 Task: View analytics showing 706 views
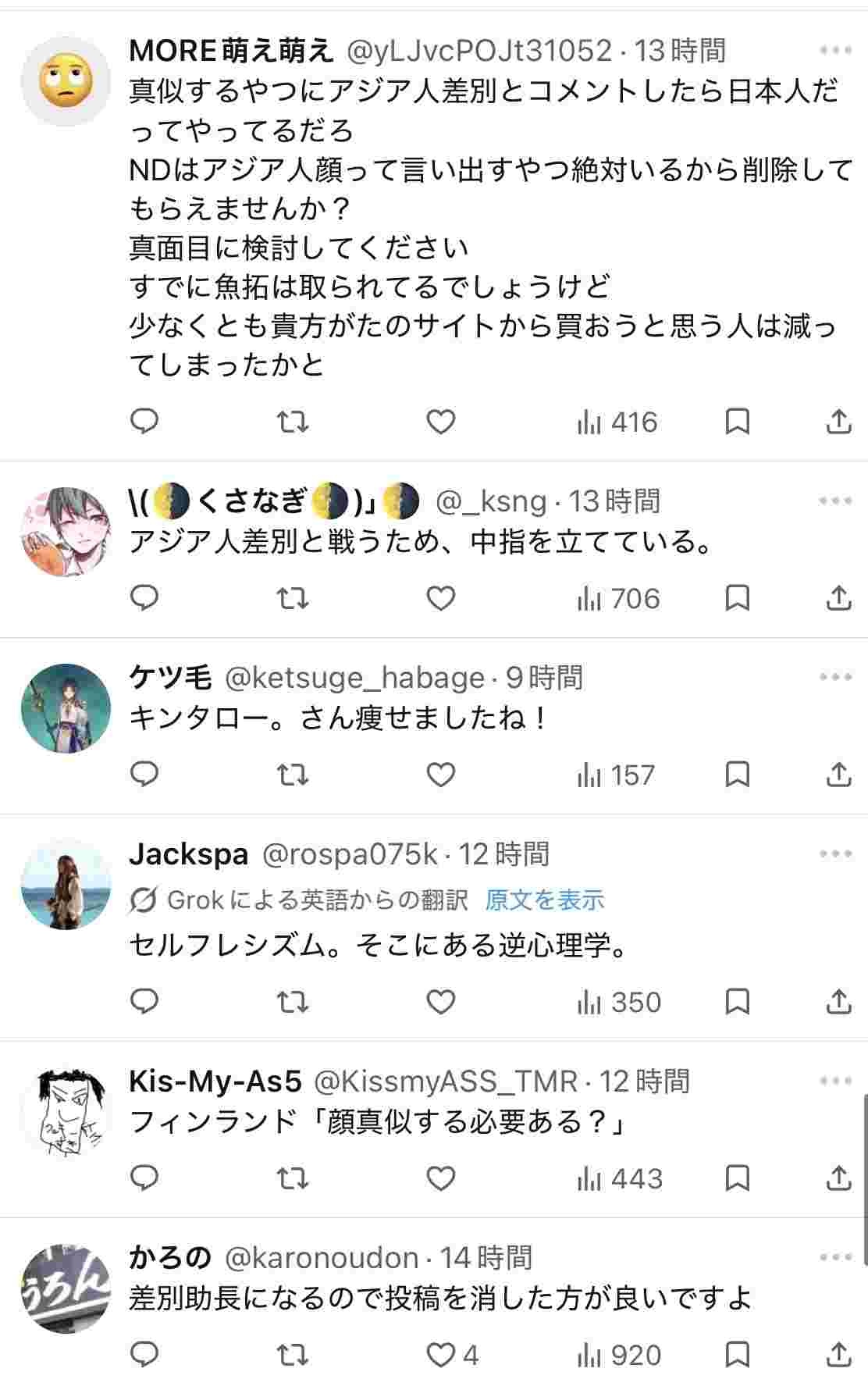click(x=618, y=599)
